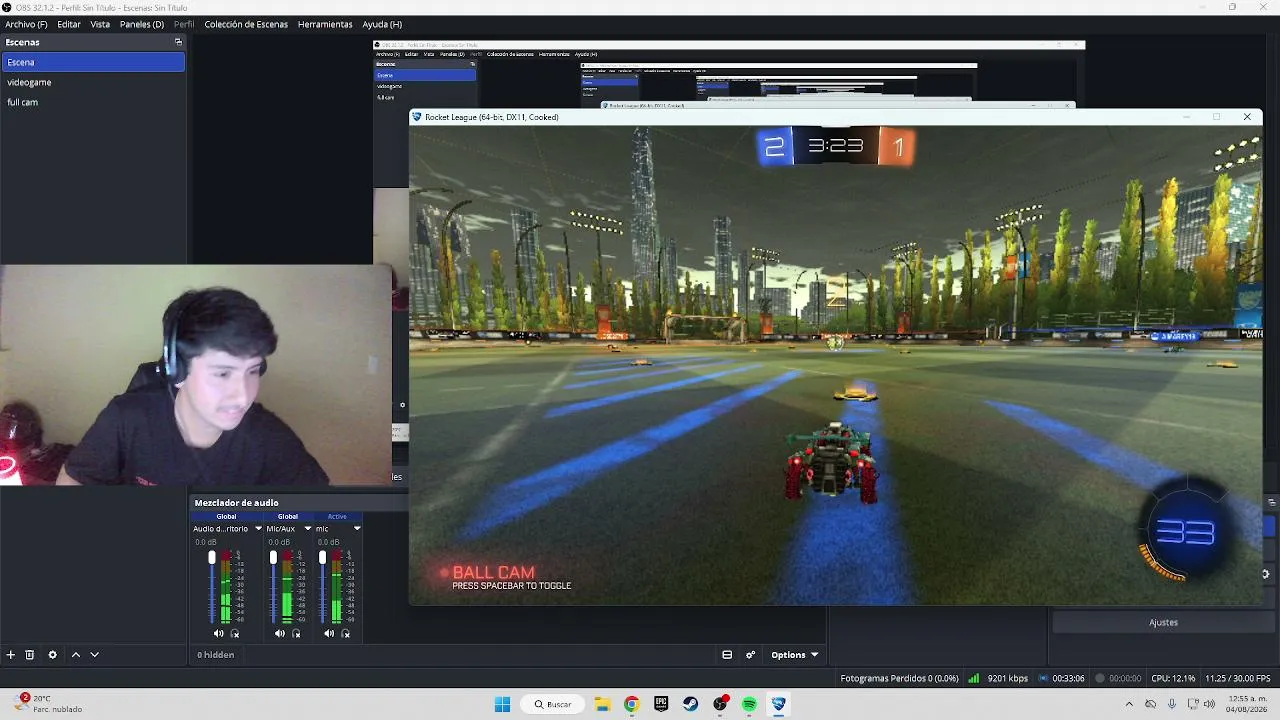1280x720 pixels.
Task: Click the Buscar taskbar search box
Action: (x=552, y=704)
